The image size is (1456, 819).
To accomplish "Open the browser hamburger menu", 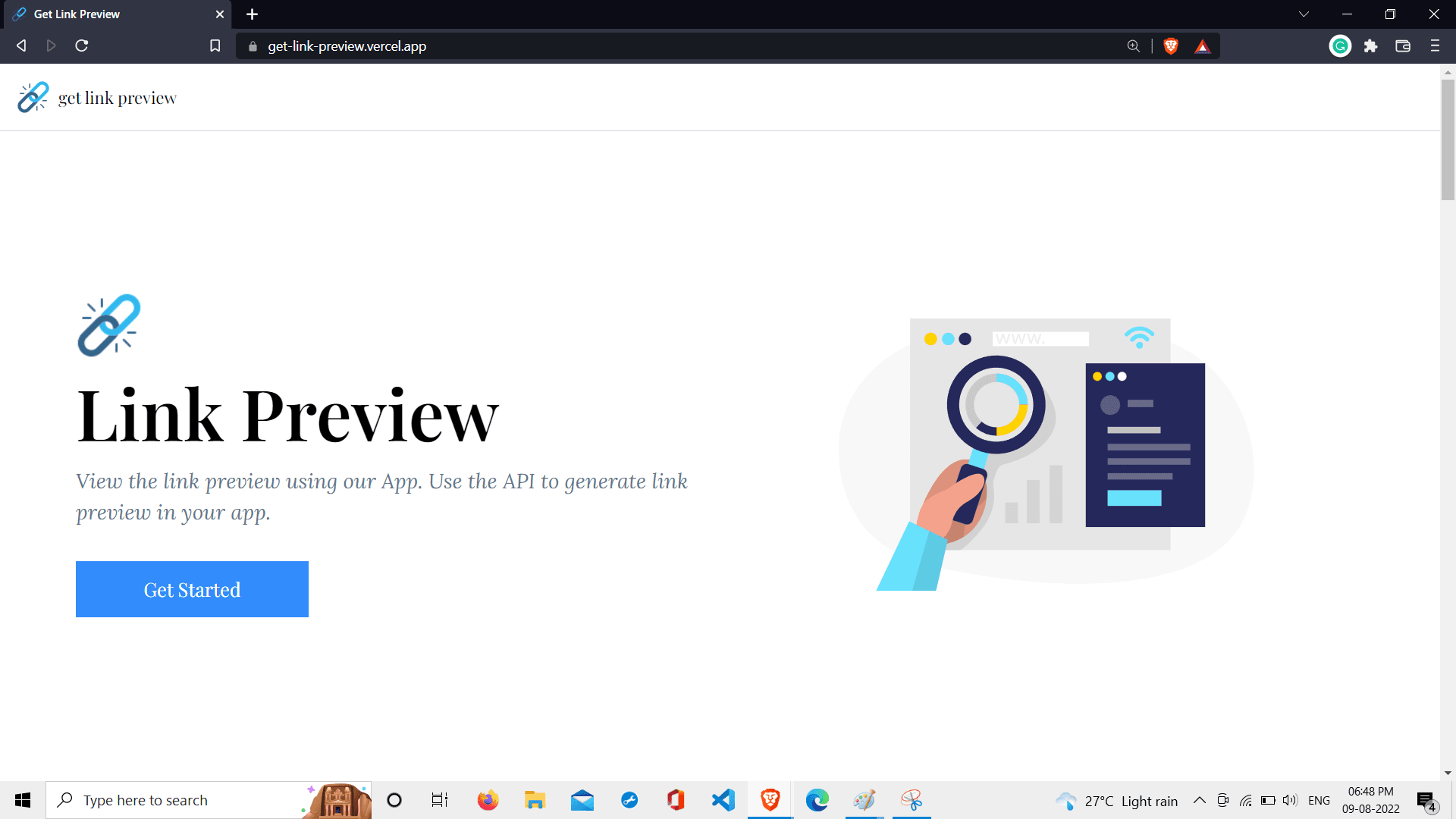I will [x=1435, y=46].
